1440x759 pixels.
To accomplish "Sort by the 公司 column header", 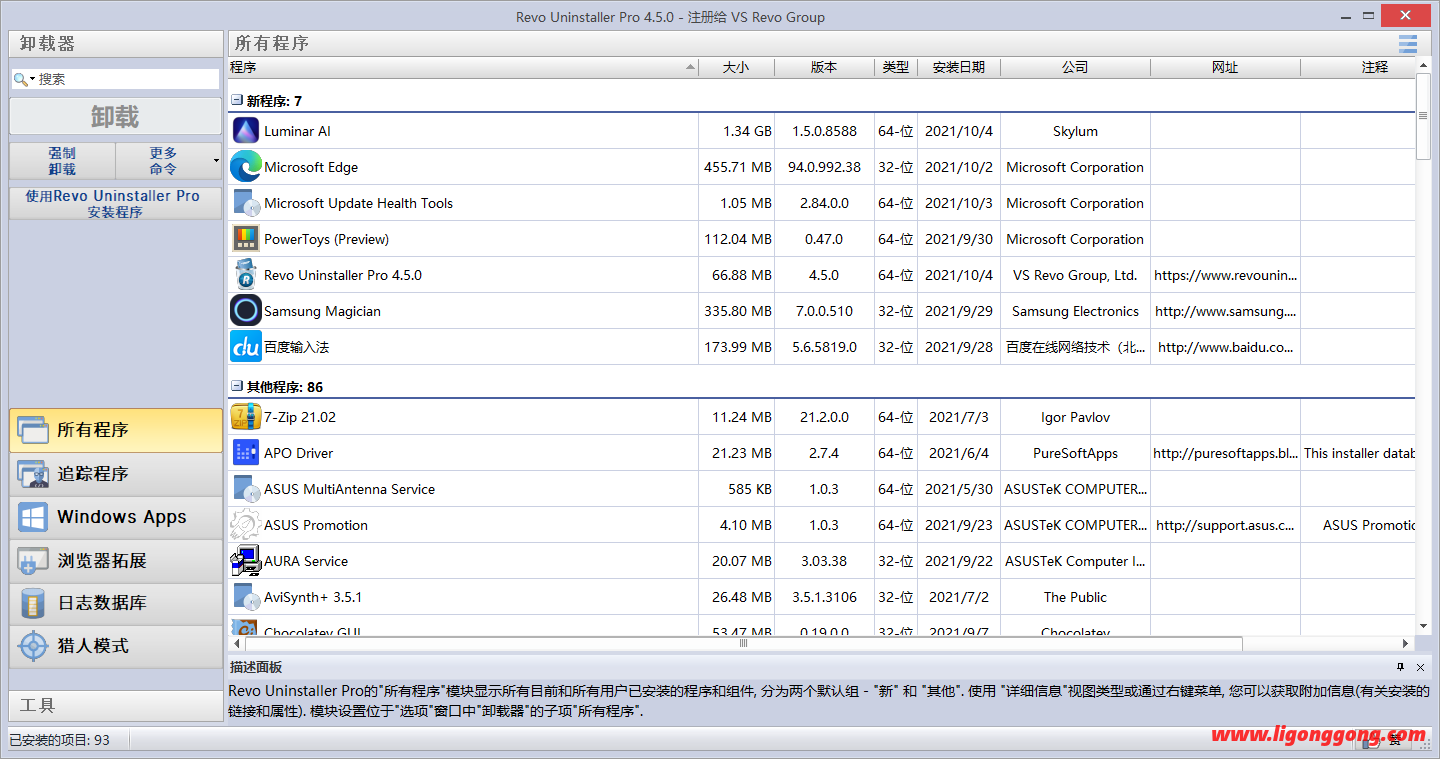I will [1075, 67].
